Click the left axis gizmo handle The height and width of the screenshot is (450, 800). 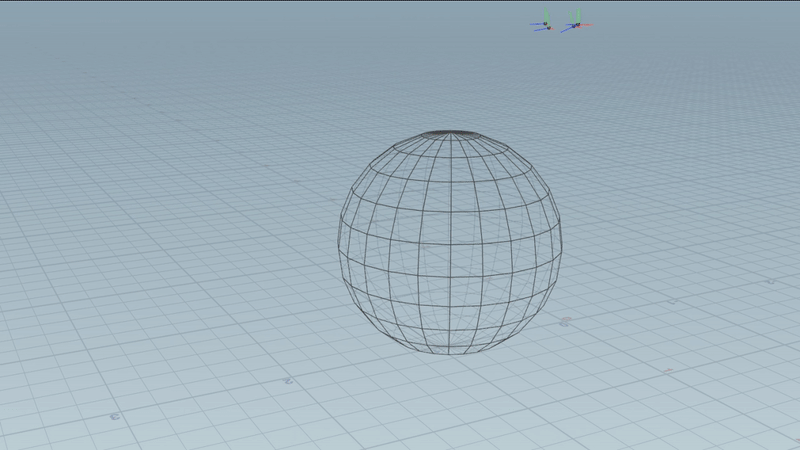[x=544, y=21]
